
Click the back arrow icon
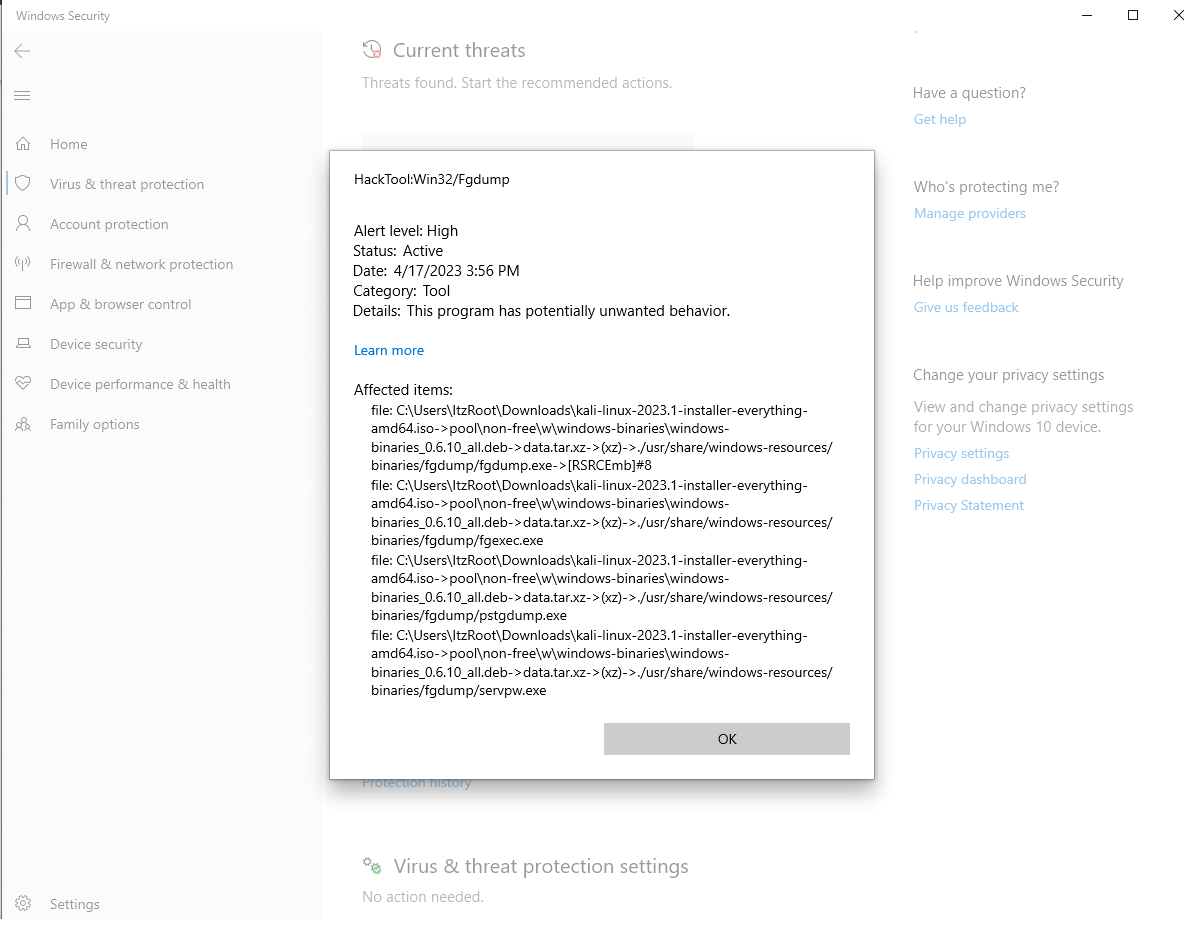coord(22,51)
